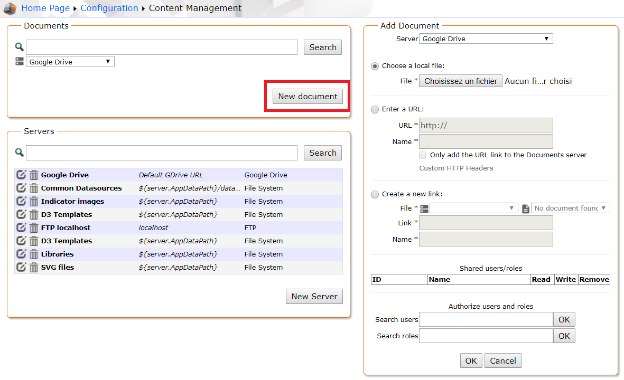Delete the FTP localhost server
This screenshot has width=624, height=380.
coord(34,227)
